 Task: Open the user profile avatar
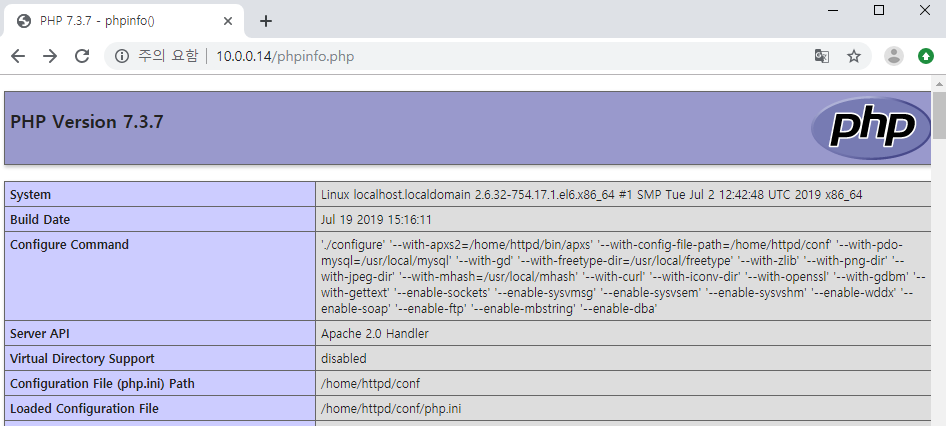point(894,56)
